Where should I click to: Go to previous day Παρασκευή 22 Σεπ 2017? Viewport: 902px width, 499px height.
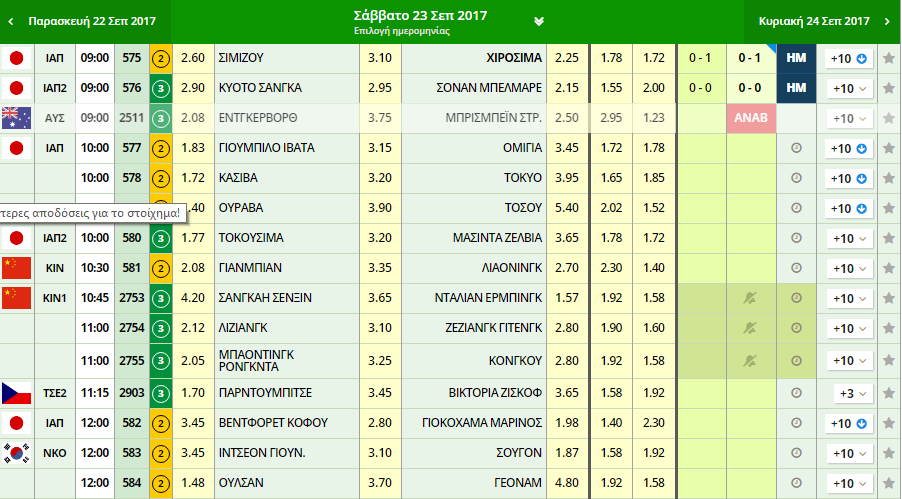(85, 21)
